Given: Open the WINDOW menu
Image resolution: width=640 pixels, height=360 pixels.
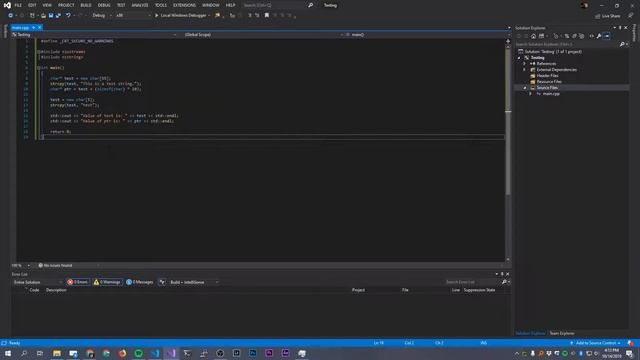Looking at the screenshot, I should pyautogui.click(x=211, y=5).
